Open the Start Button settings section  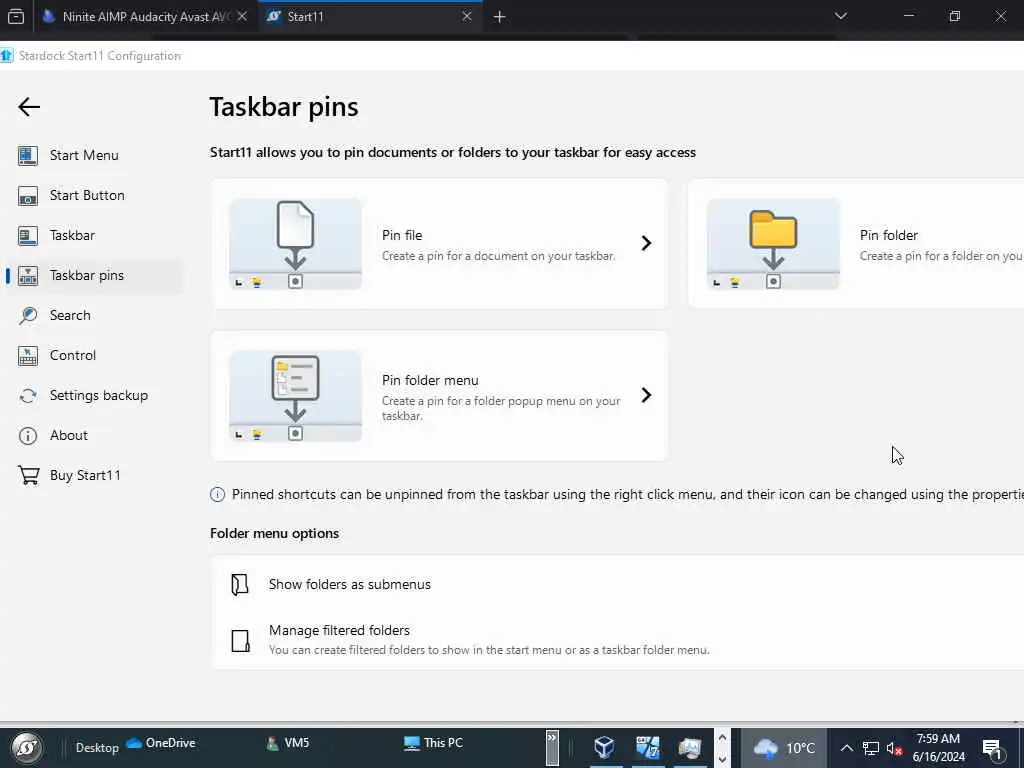[87, 195]
